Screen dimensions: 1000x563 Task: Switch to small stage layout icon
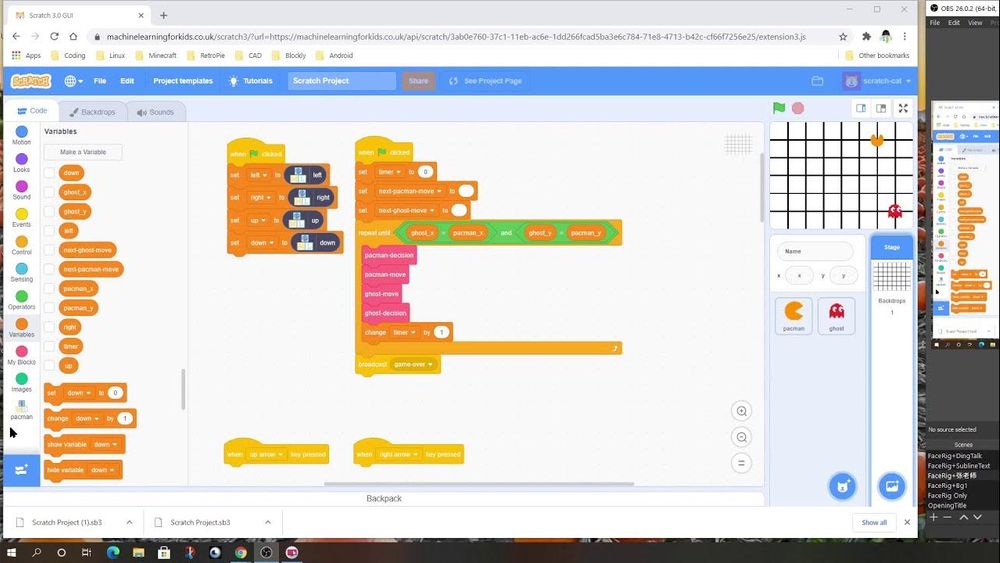[x=861, y=108]
